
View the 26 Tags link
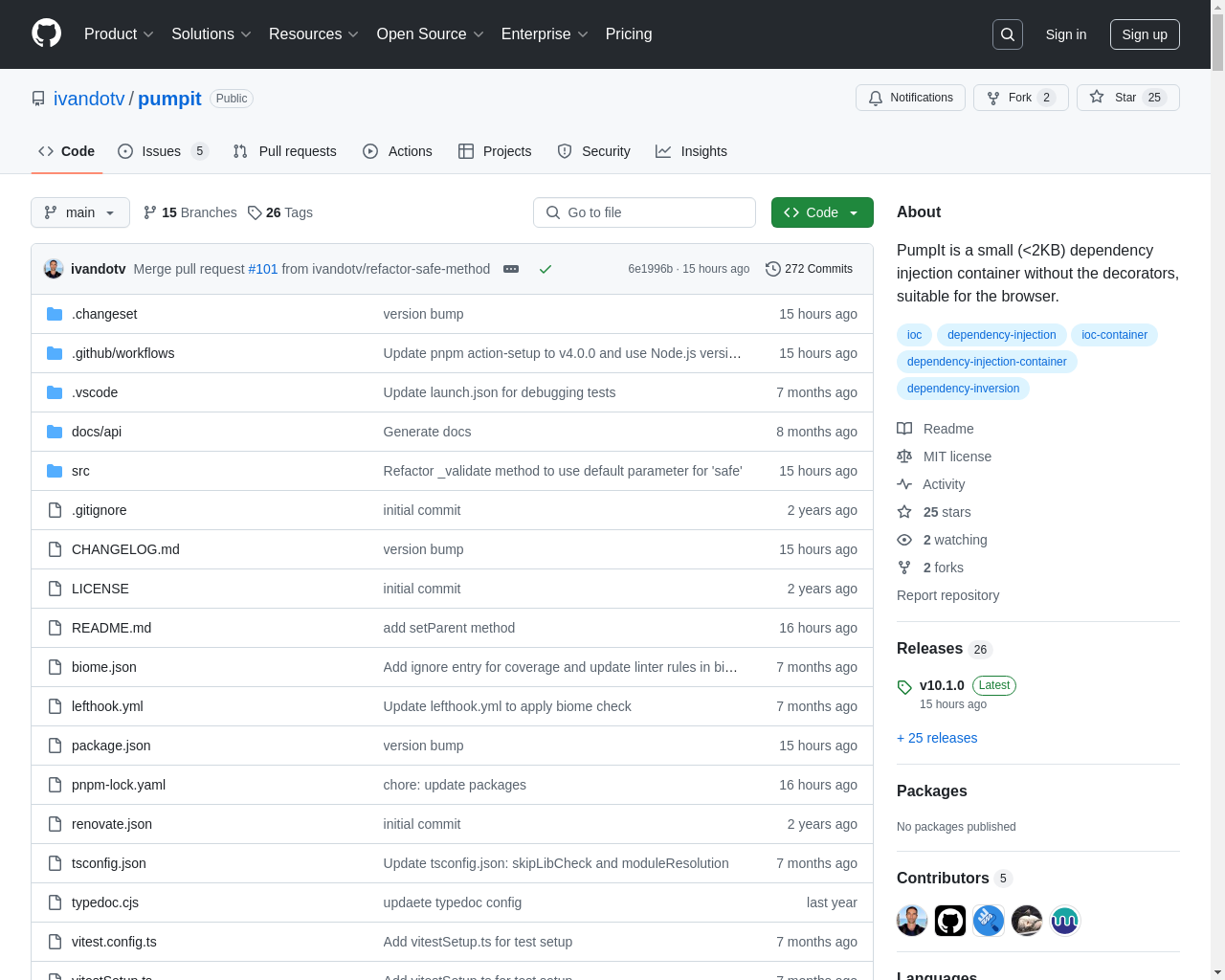279,212
